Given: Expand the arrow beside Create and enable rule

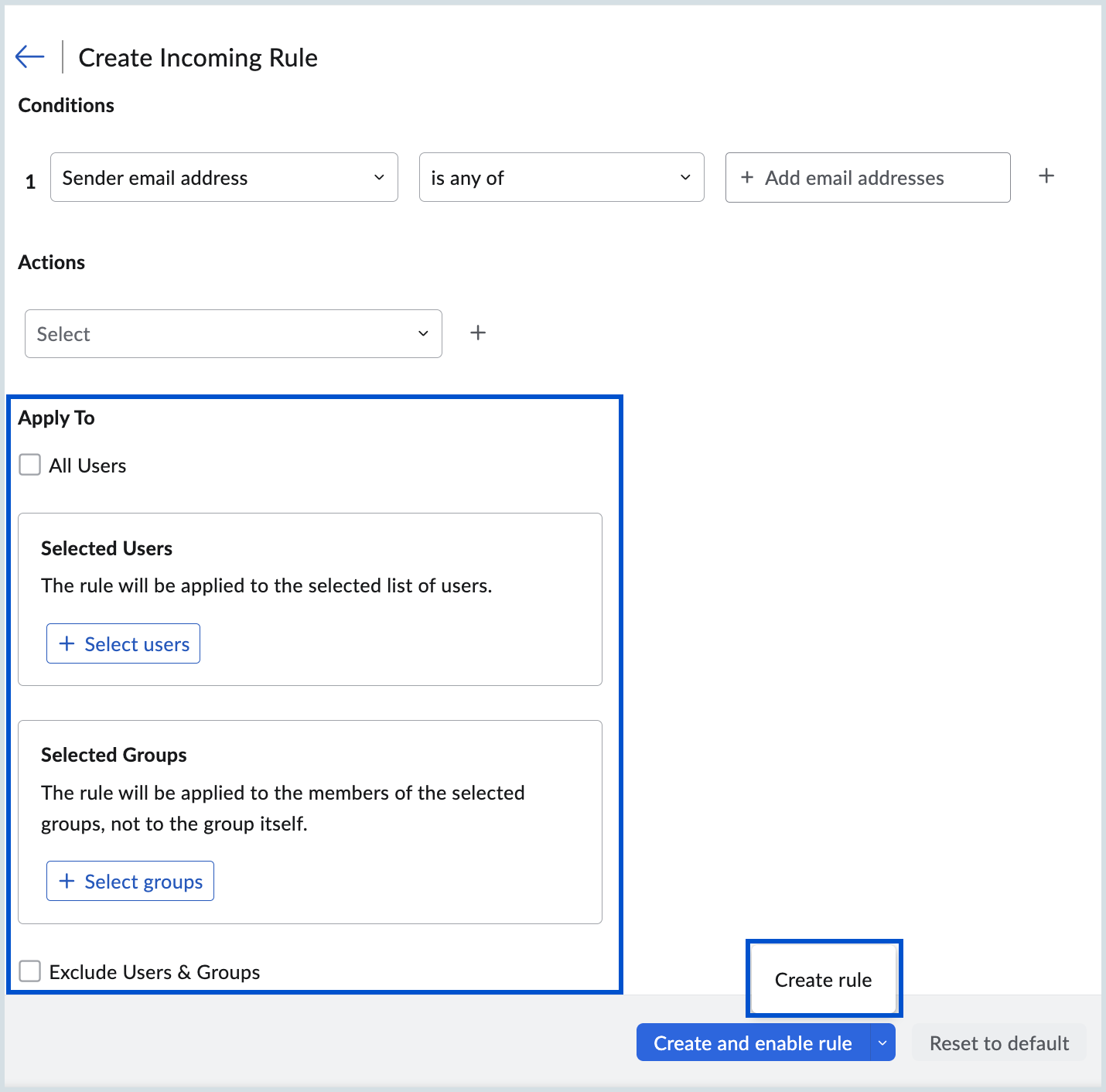Looking at the screenshot, I should coord(882,1043).
